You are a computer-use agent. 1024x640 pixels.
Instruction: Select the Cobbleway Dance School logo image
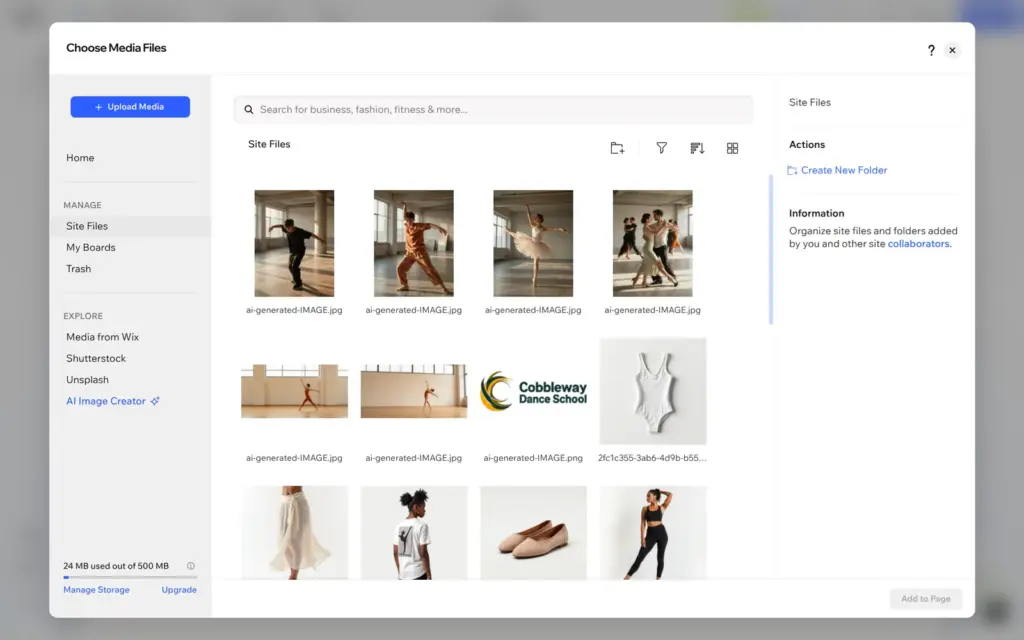(x=533, y=391)
